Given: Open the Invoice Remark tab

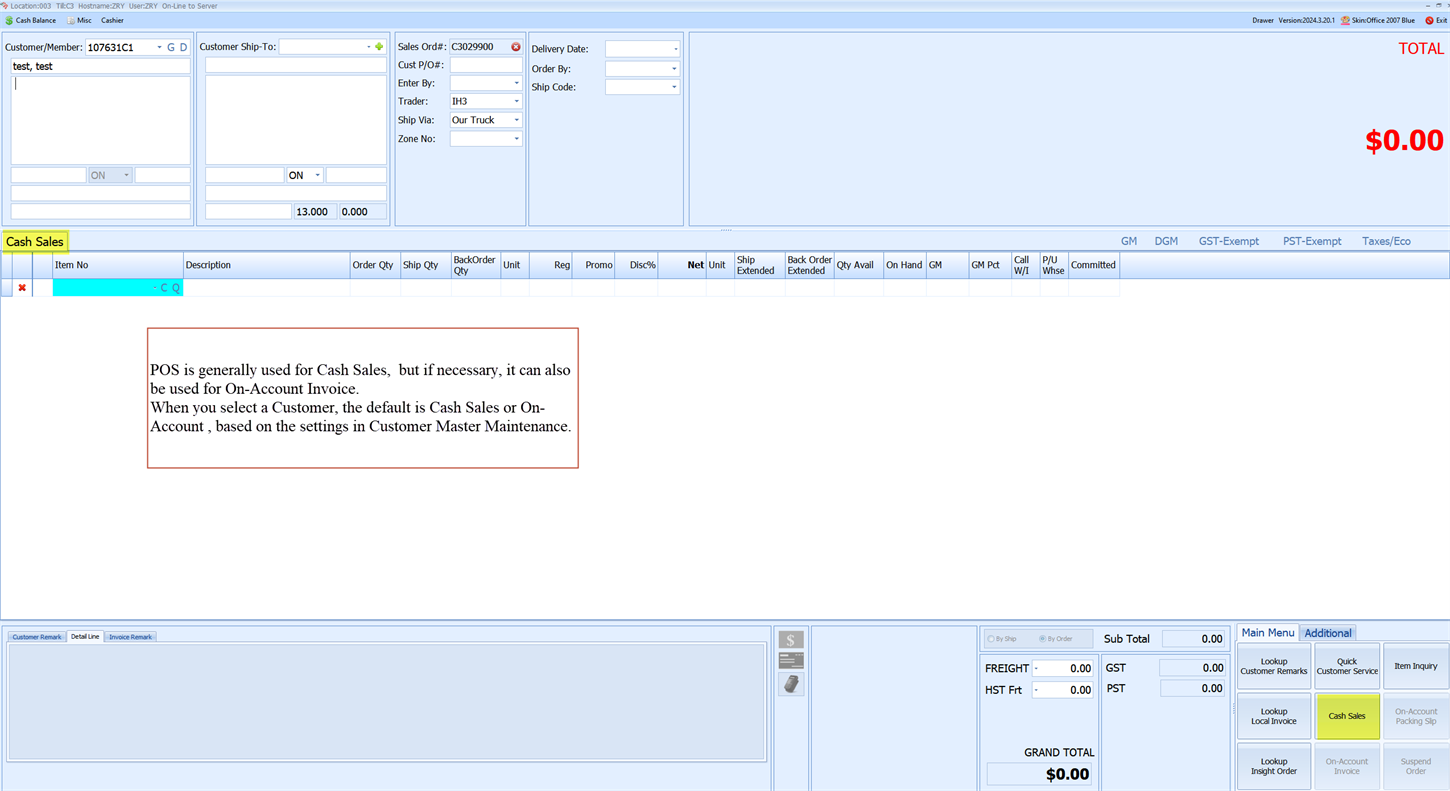Looking at the screenshot, I should [x=130, y=637].
